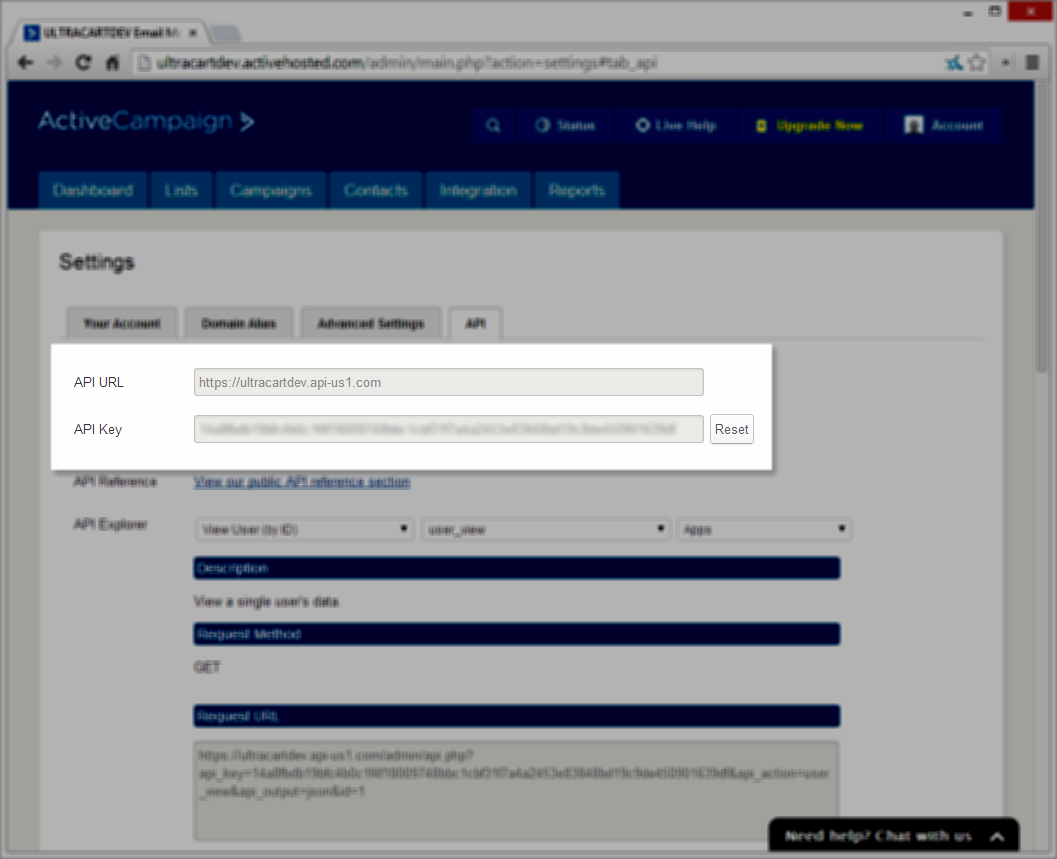Open the Account menu in the header
1057x859 pixels.
pos(944,125)
